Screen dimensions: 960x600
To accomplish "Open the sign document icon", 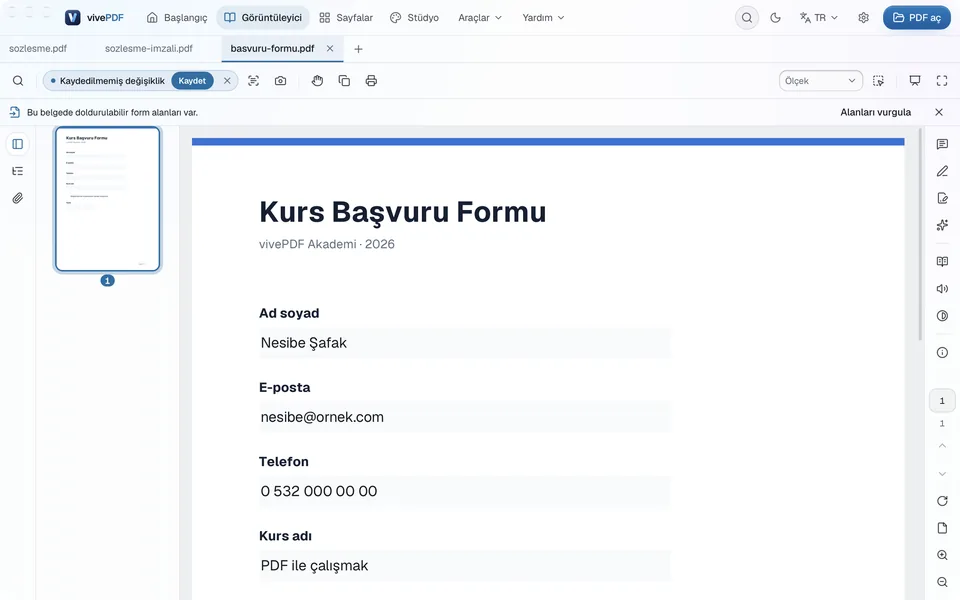I will [942, 198].
